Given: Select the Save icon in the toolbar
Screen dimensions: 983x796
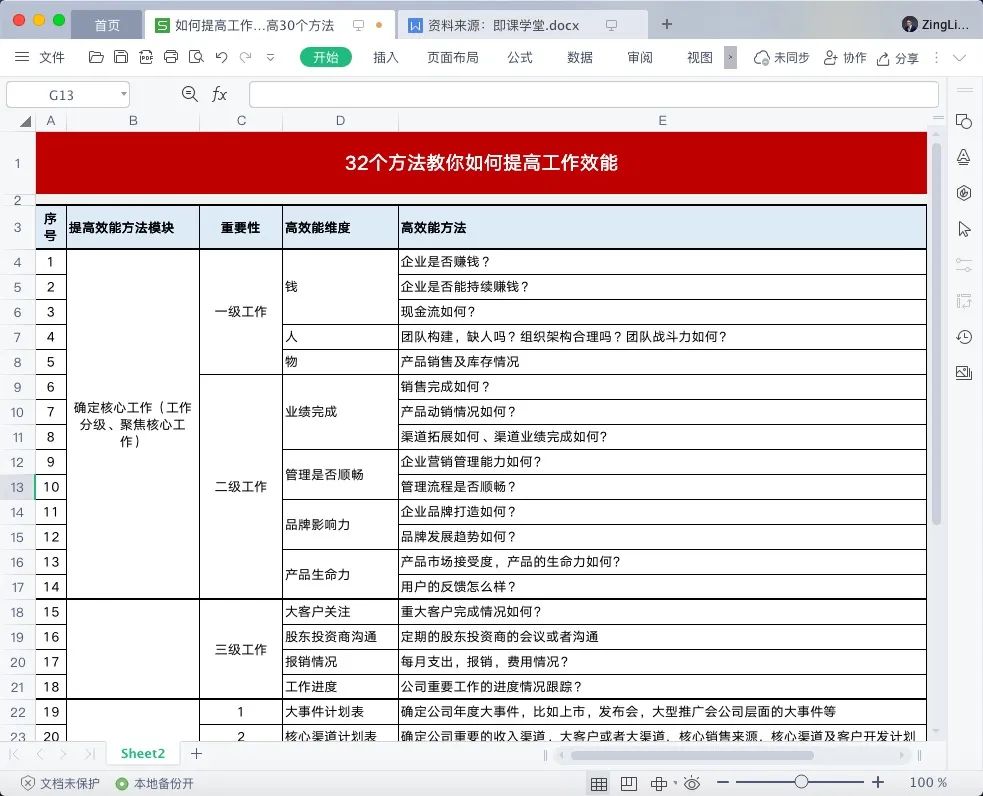Looking at the screenshot, I should point(120,58).
